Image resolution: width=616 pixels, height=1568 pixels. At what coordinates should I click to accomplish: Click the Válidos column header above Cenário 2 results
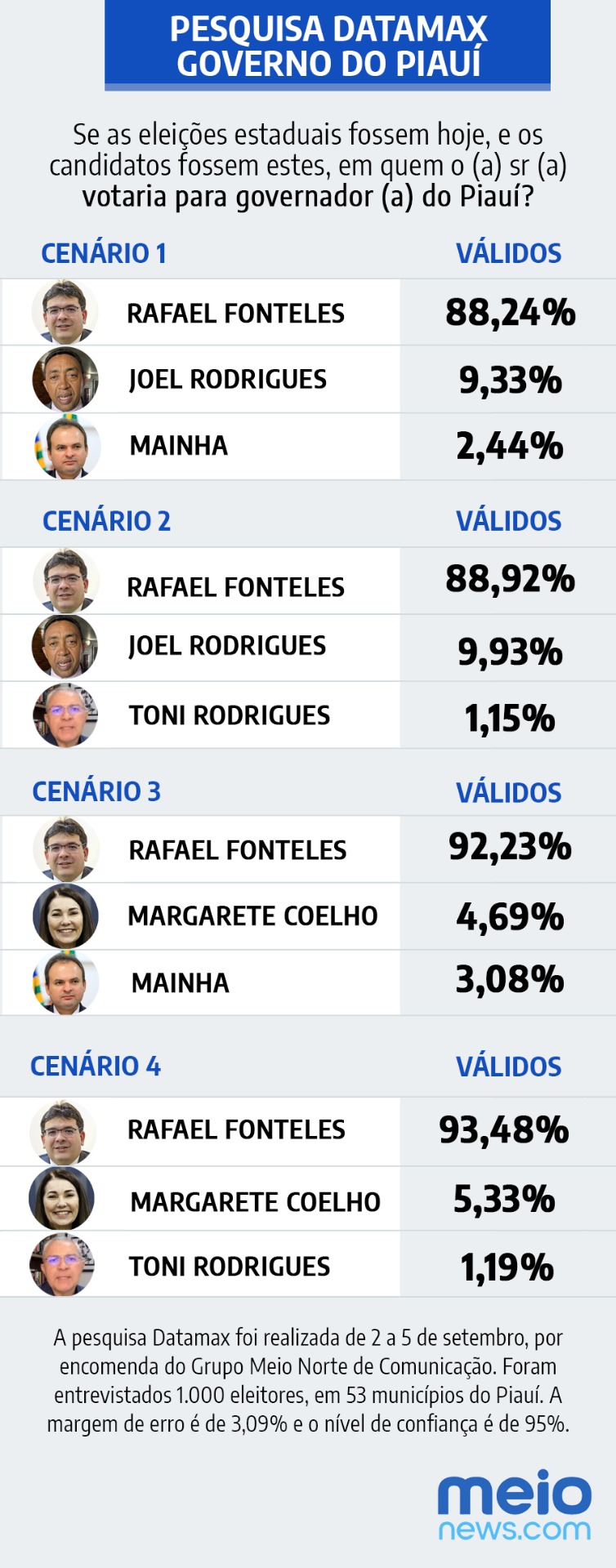point(508,521)
